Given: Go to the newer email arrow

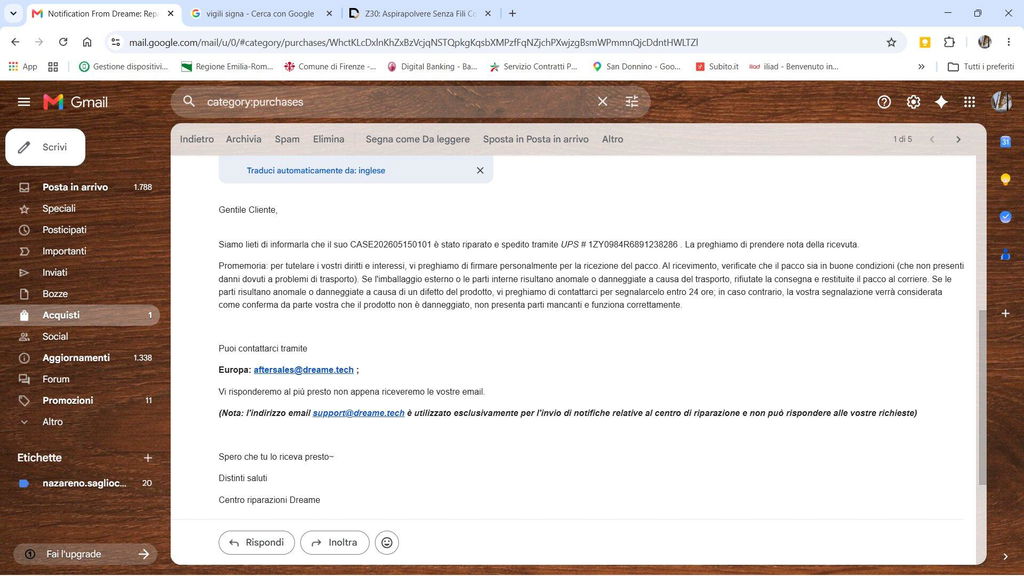Looking at the screenshot, I should (x=932, y=139).
